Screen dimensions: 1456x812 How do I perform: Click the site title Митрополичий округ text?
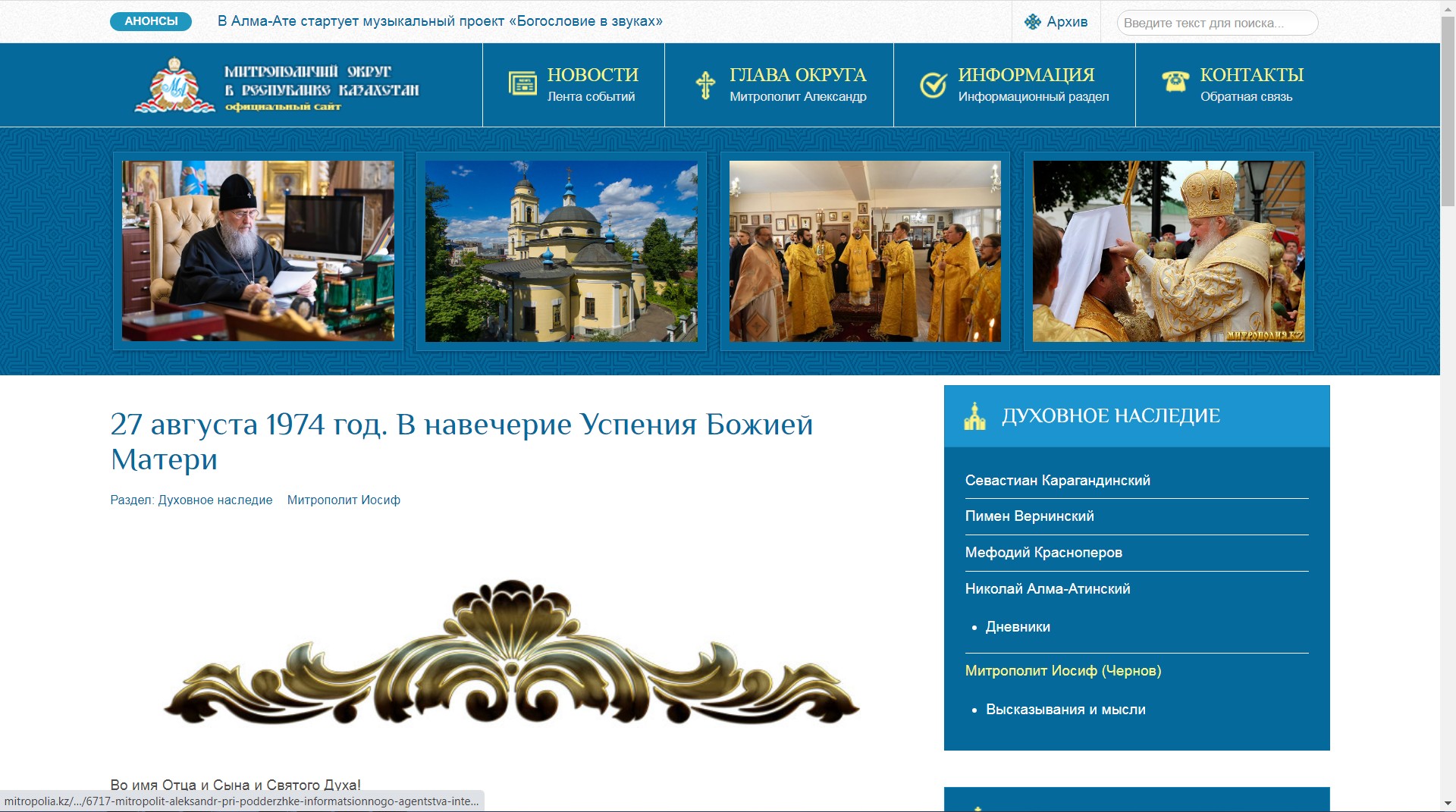(322, 81)
